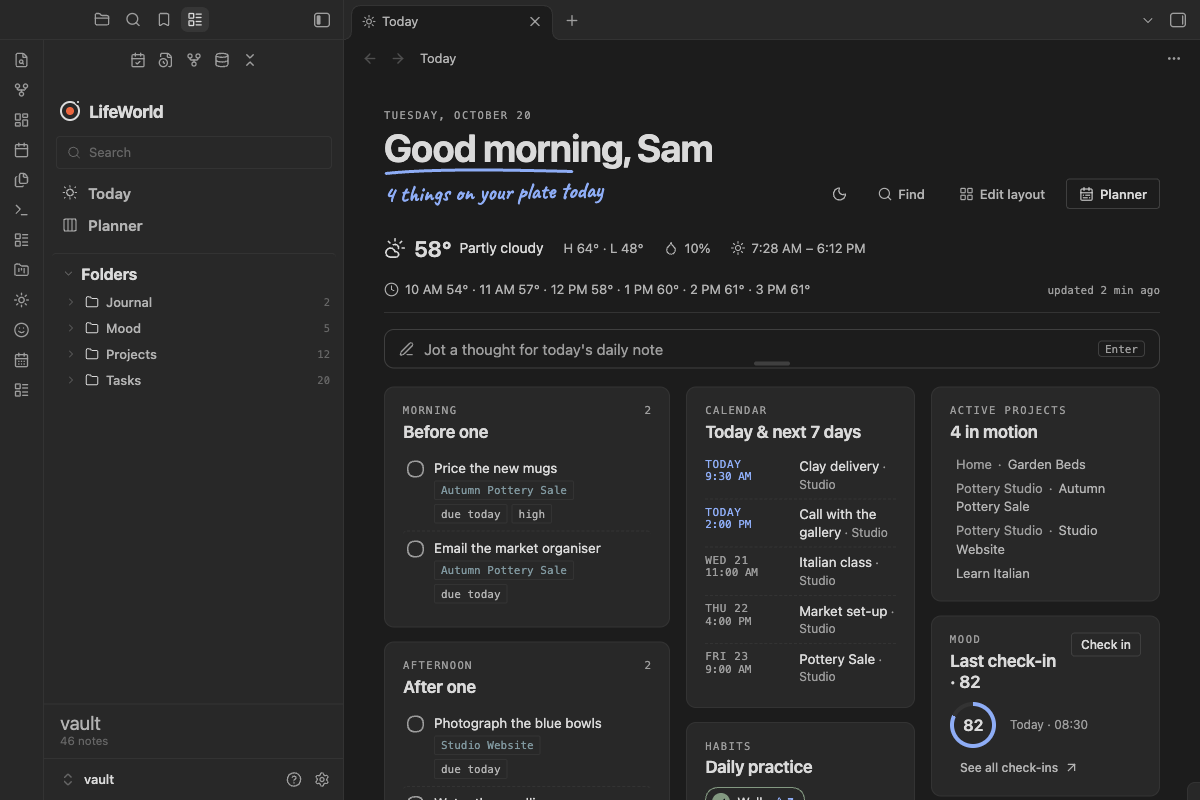Click the '46 notes' vault count text
Viewport: 1200px width, 800px height.
pos(84,741)
